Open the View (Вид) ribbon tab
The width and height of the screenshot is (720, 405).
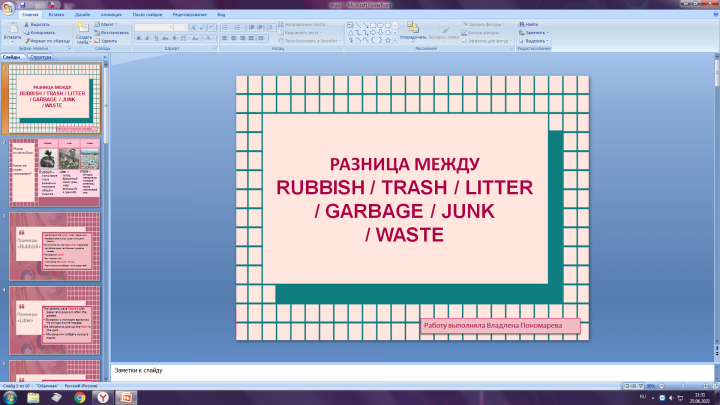tap(221, 15)
